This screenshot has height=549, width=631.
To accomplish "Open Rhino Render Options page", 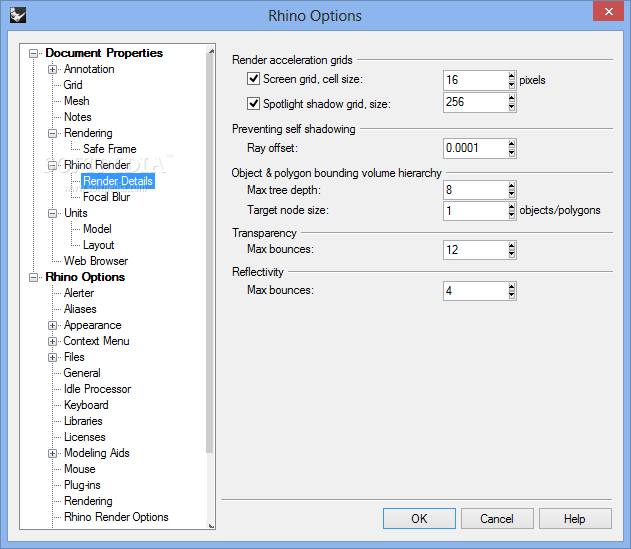I will click(x=116, y=517).
